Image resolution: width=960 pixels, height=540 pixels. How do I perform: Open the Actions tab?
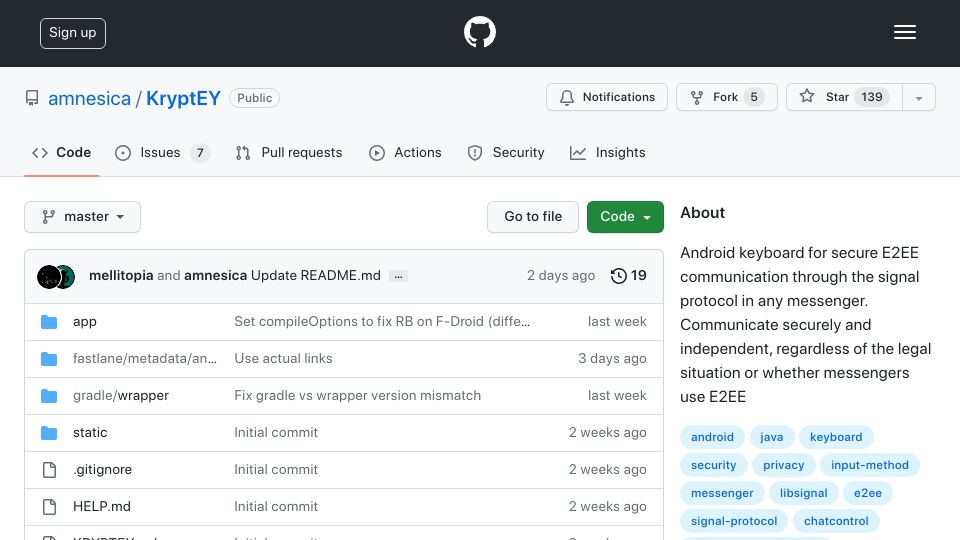[x=405, y=152]
